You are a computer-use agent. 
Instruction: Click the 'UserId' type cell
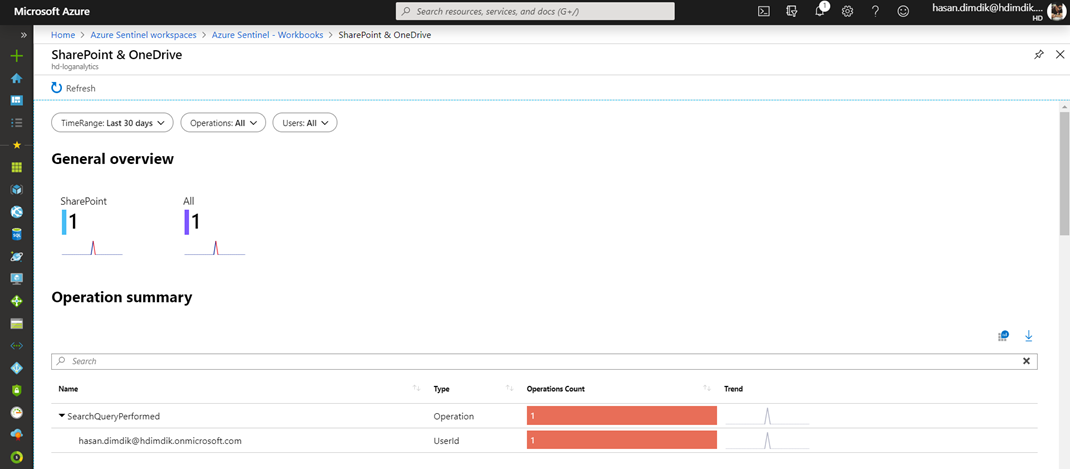(x=446, y=440)
